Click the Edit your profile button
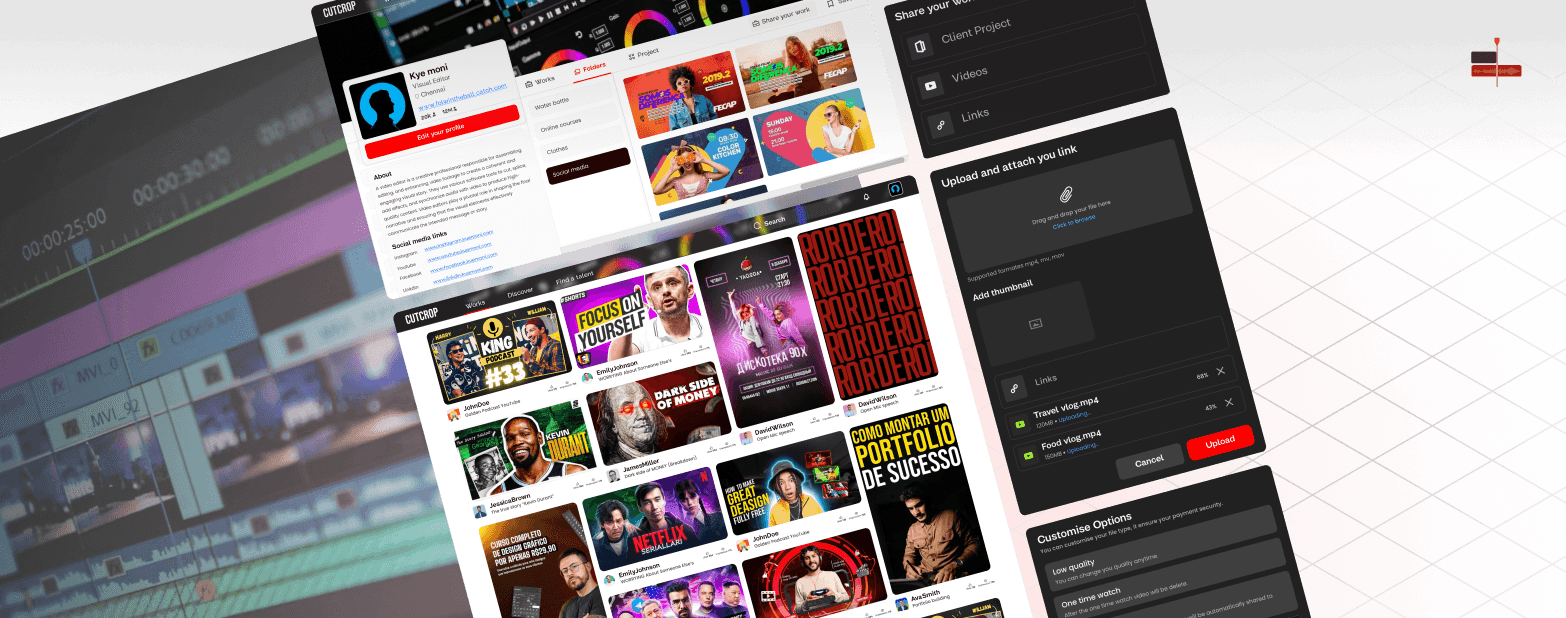The width and height of the screenshot is (1566, 618). click(441, 131)
